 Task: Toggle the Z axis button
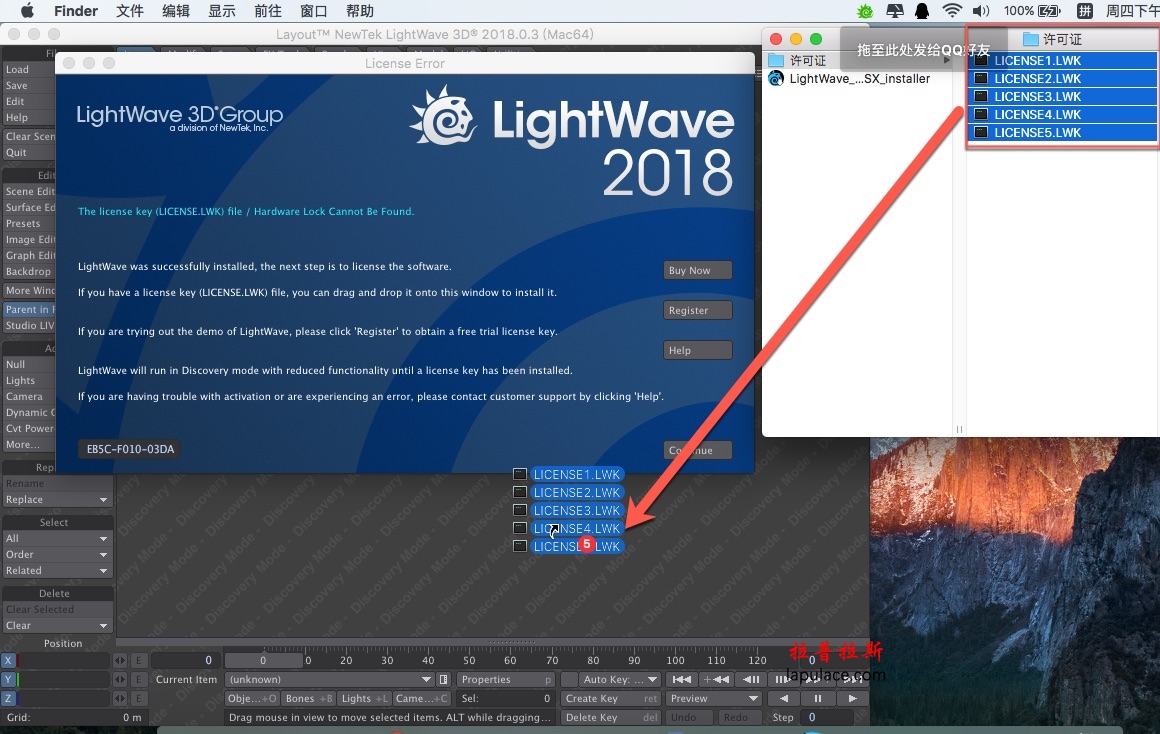tap(8, 698)
